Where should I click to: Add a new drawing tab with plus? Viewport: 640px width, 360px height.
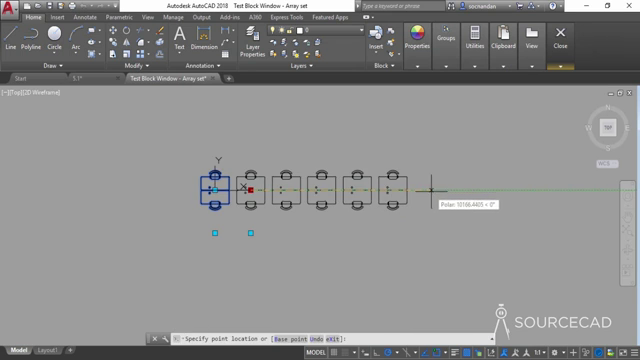229,78
